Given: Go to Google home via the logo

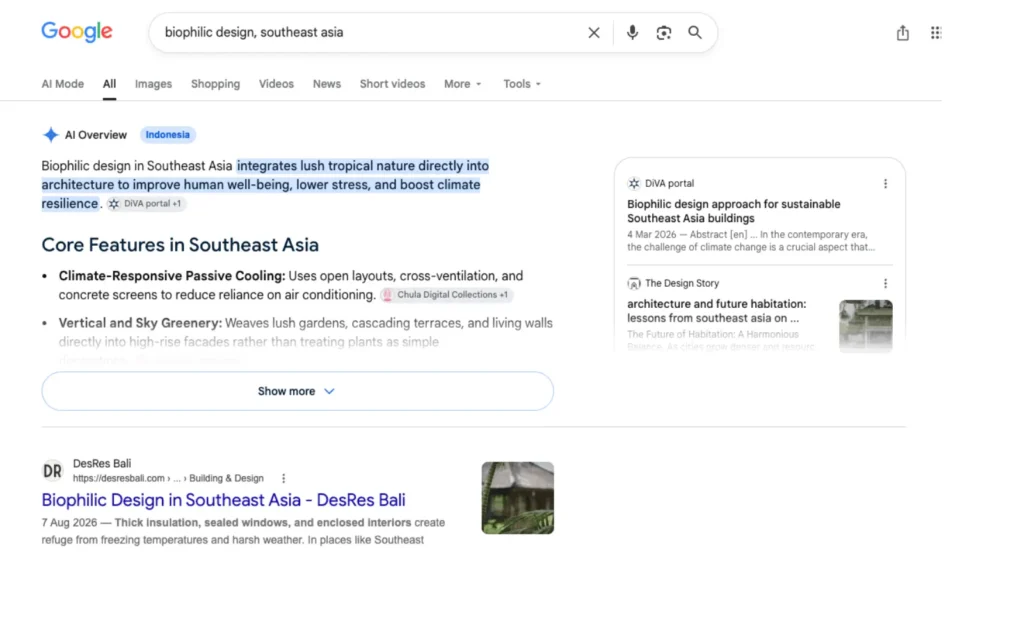Looking at the screenshot, I should [x=77, y=31].
